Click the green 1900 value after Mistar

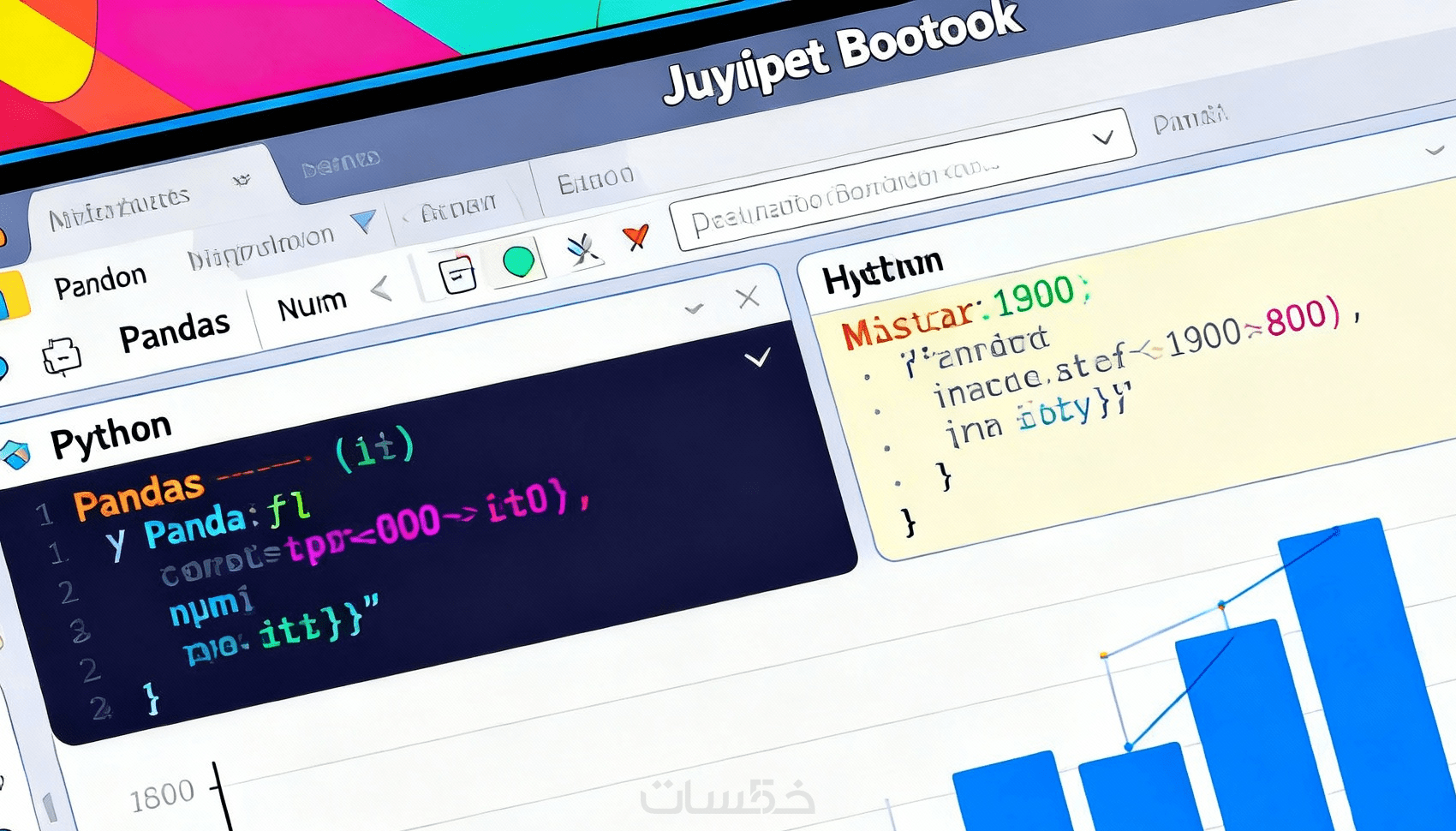click(1034, 296)
